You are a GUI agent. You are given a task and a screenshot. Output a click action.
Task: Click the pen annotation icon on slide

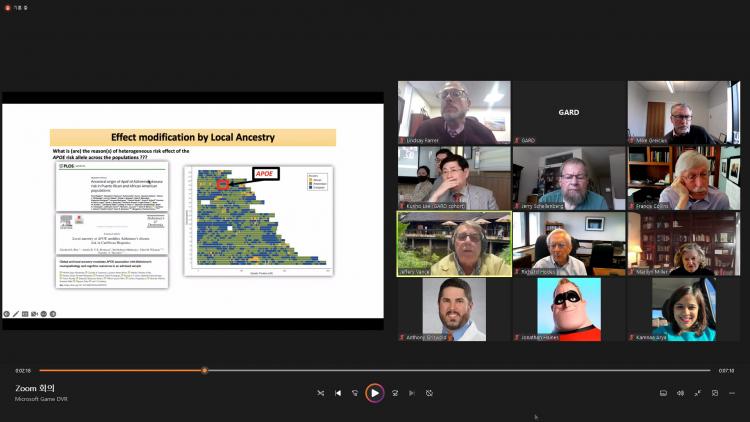(x=18, y=313)
